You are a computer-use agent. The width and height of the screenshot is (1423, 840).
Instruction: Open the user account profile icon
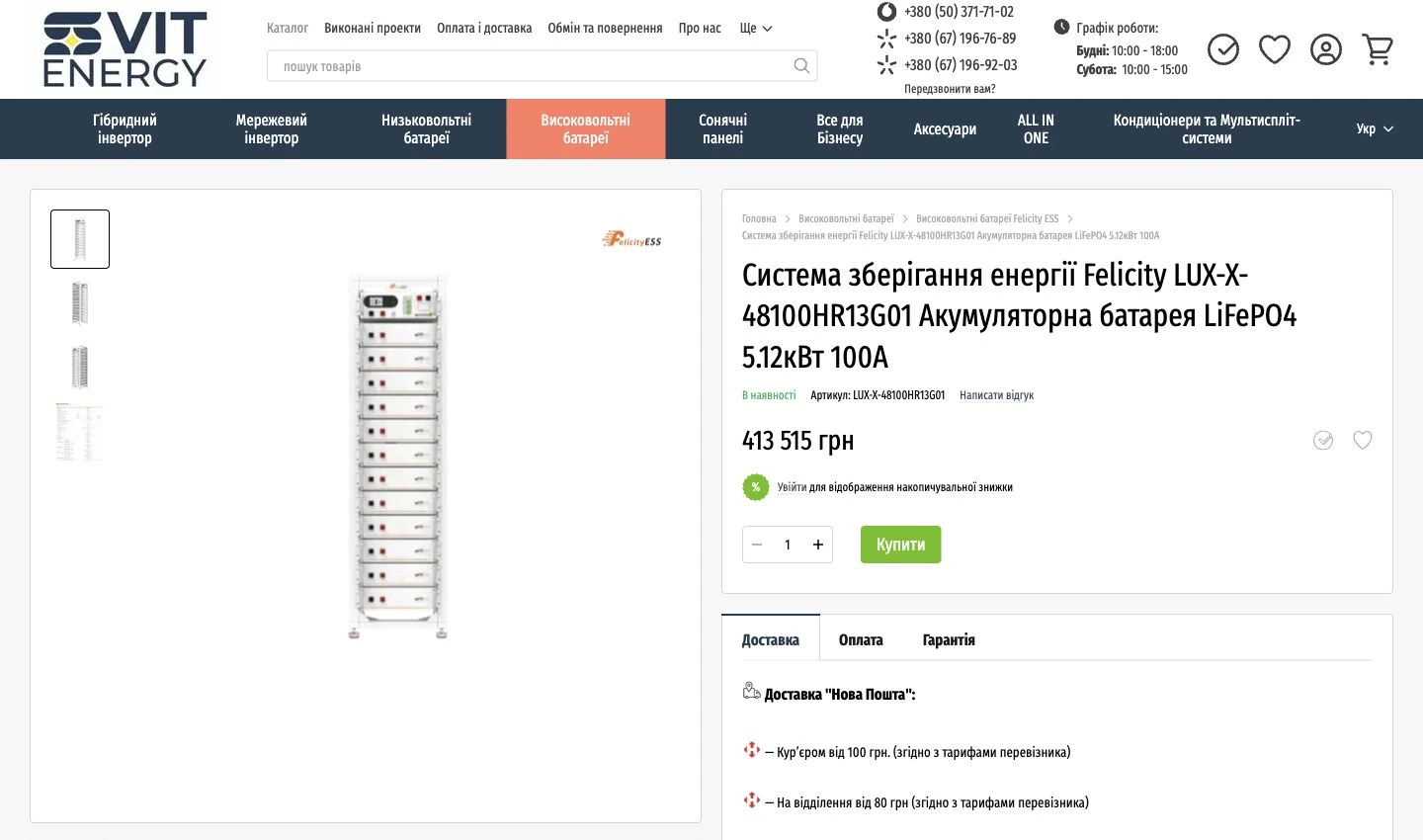pos(1326,49)
